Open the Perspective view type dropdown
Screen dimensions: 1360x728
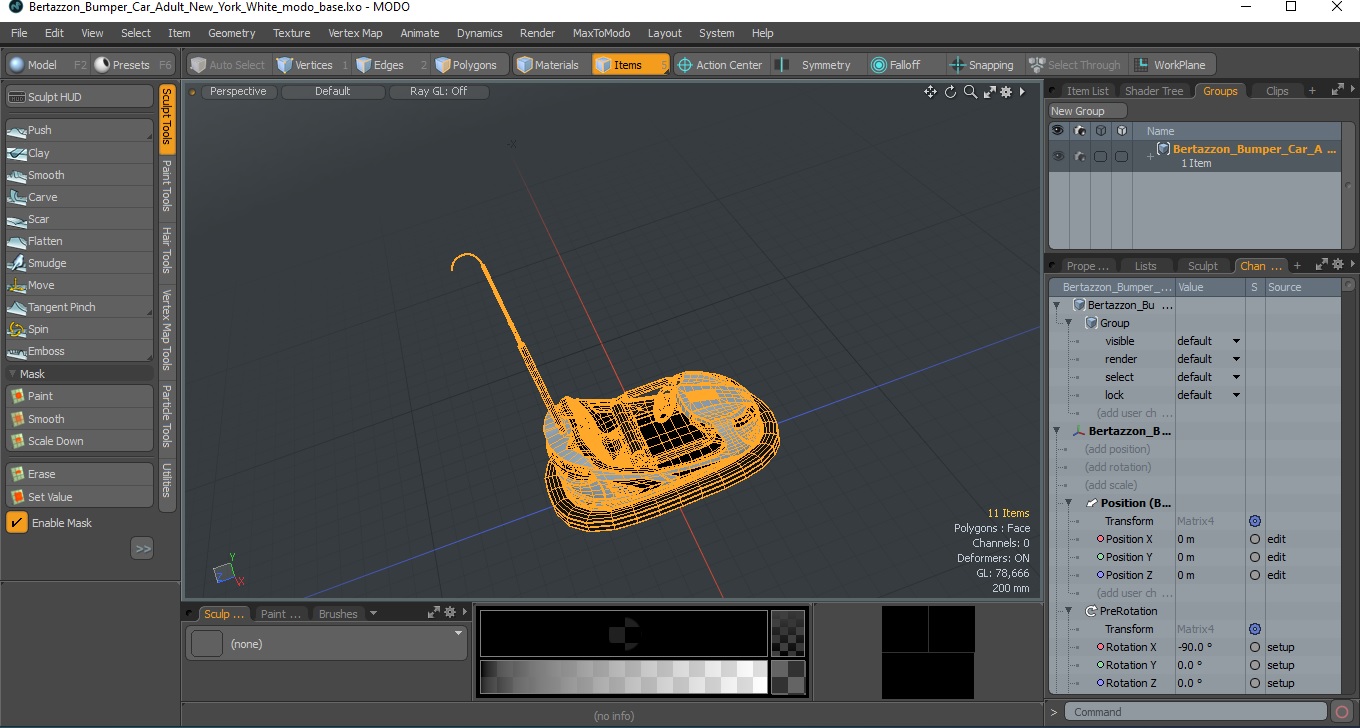(x=238, y=91)
